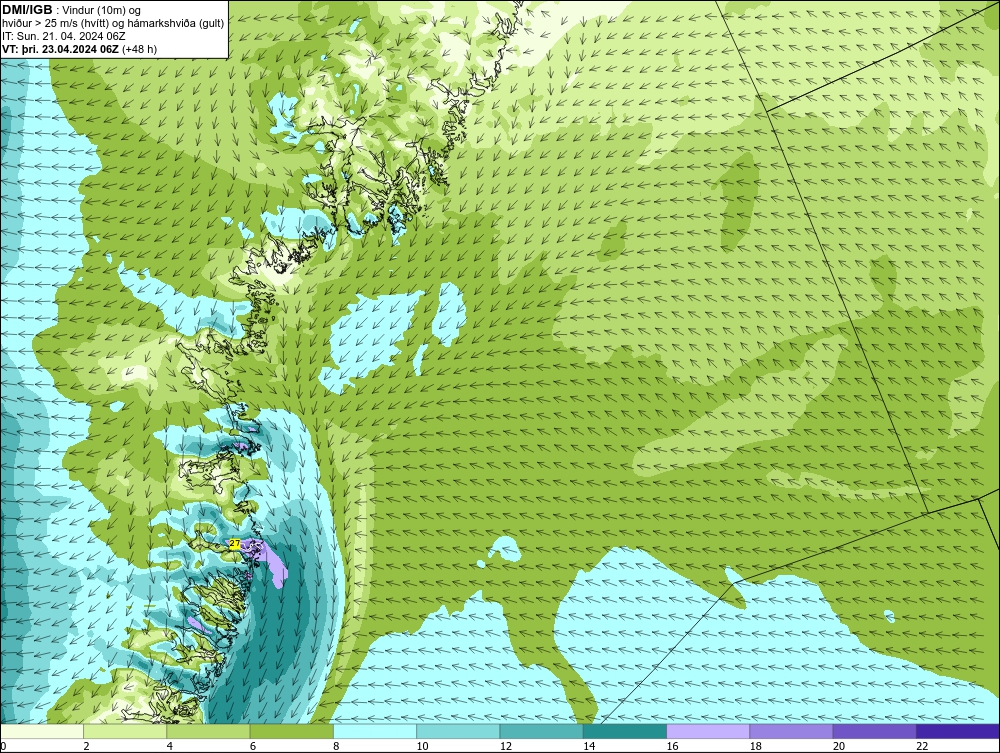Click the hviður > 25 m/s legend line
The width and height of the screenshot is (1000, 753).
tap(113, 24)
